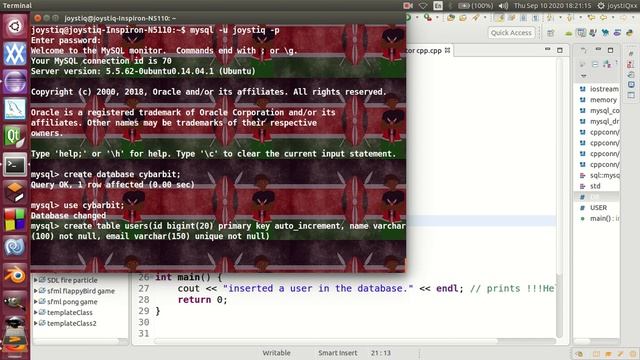
Task: Open GIMP from the launcher
Action: pos(15,302)
